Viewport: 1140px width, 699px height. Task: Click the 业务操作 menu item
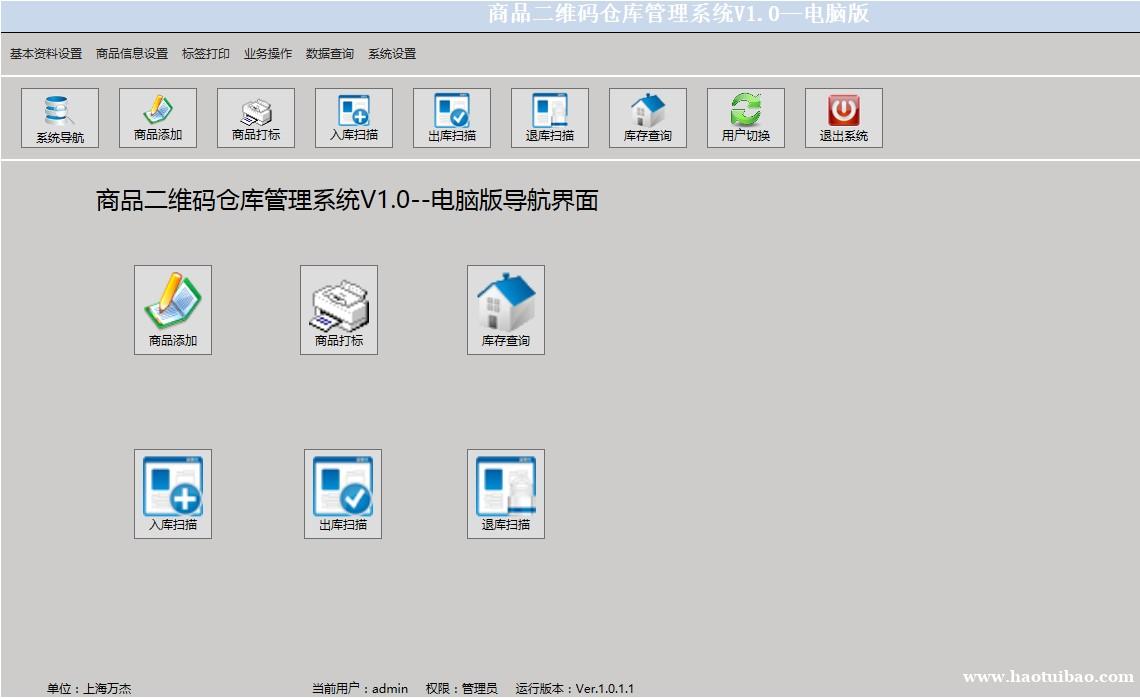[268, 54]
